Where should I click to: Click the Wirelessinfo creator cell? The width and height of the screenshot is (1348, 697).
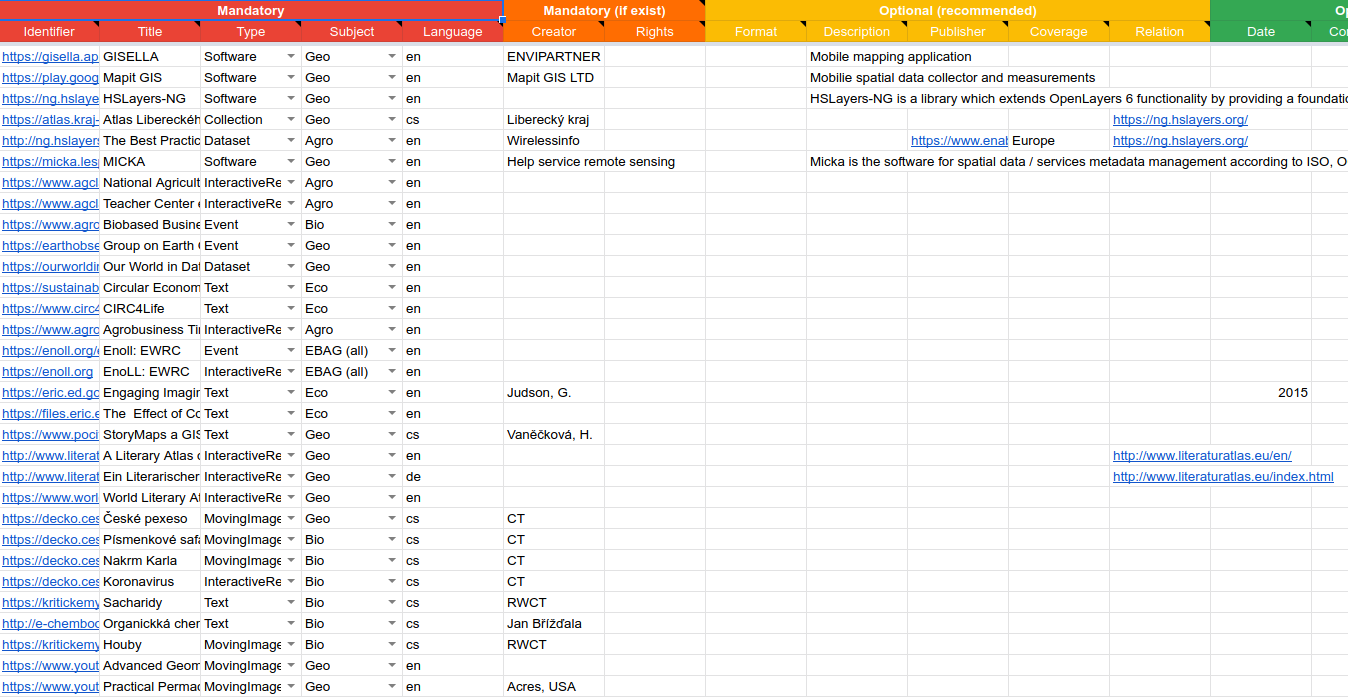pyautogui.click(x=554, y=141)
